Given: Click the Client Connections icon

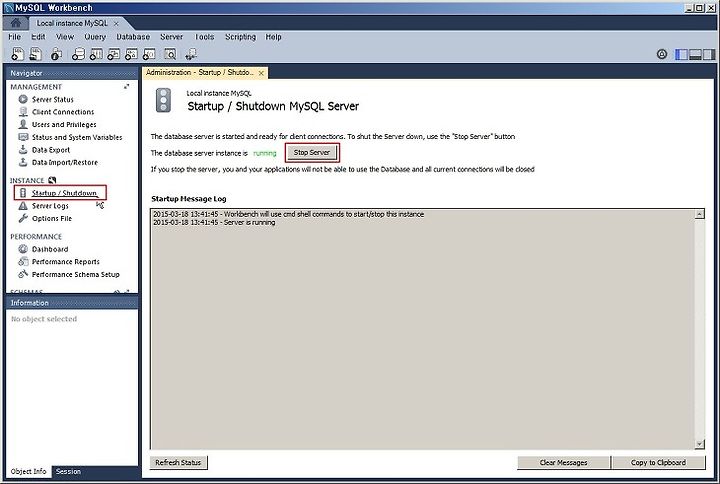Looking at the screenshot, I should [23, 112].
